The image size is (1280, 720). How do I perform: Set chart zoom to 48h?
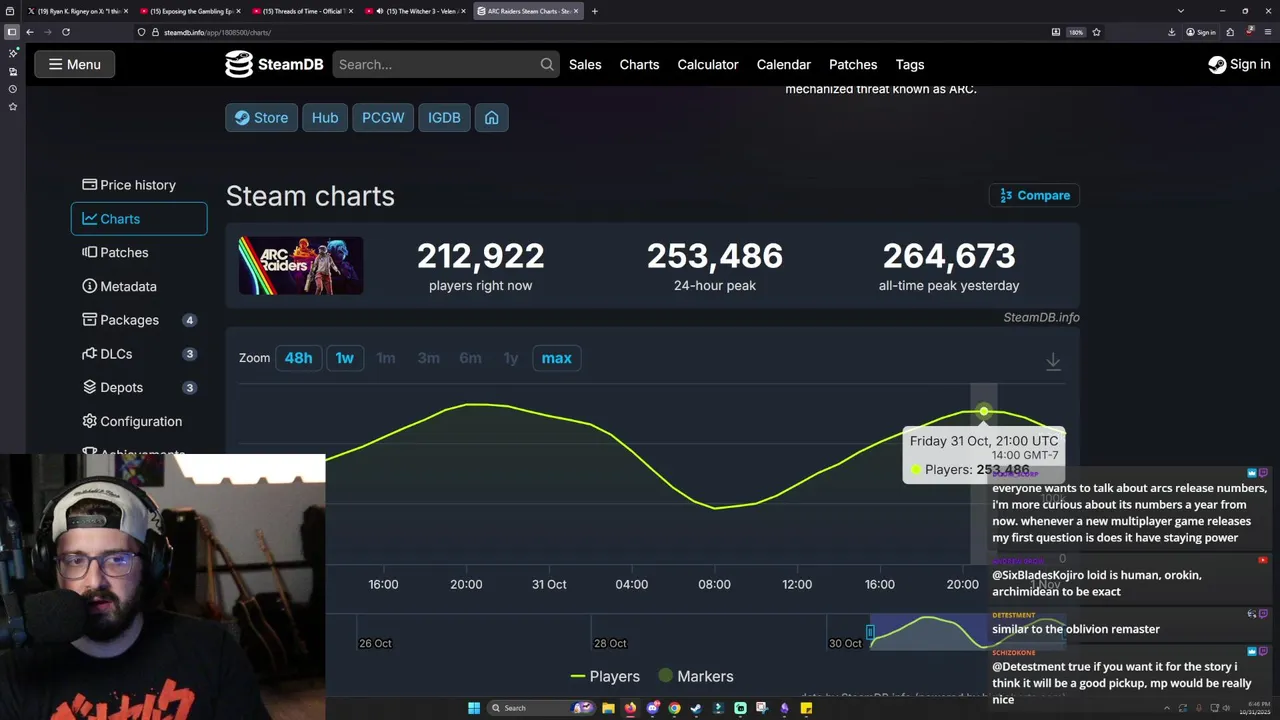click(x=298, y=358)
